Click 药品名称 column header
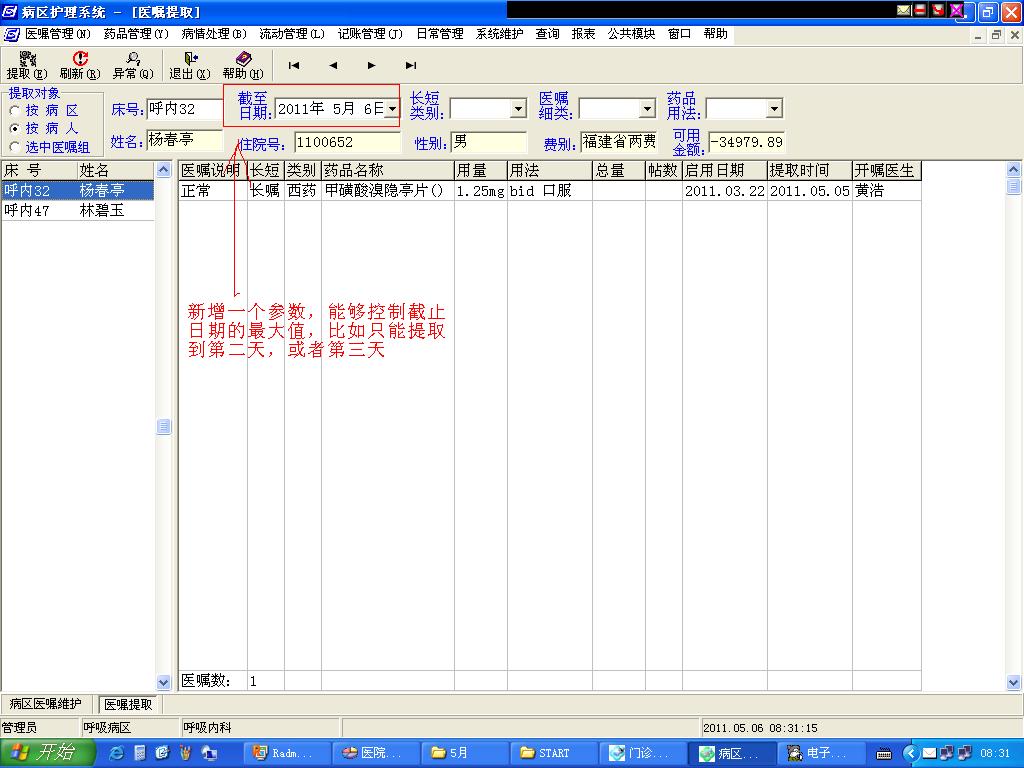Screen dimensions: 1024x768 coord(388,171)
